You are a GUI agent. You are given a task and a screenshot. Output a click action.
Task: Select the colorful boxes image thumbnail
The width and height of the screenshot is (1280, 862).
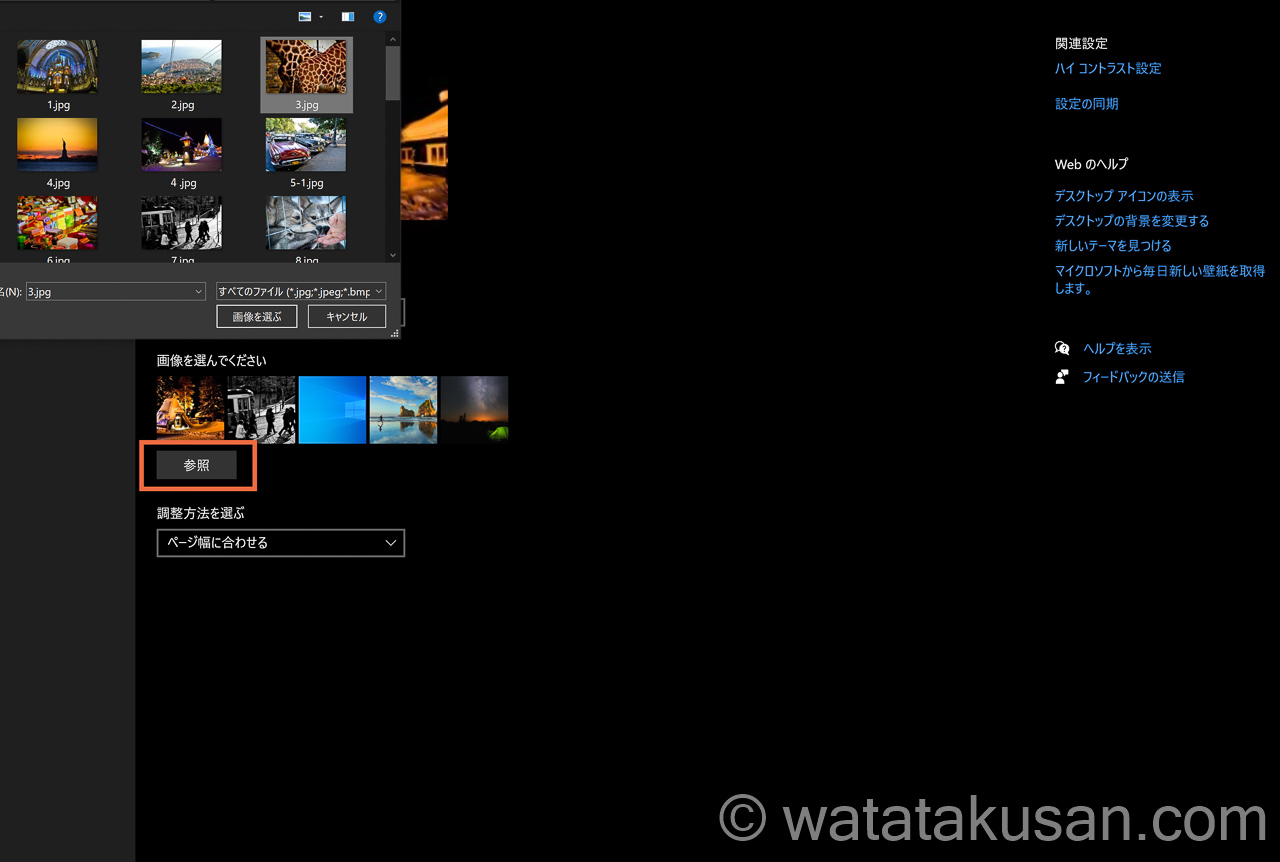click(57, 223)
